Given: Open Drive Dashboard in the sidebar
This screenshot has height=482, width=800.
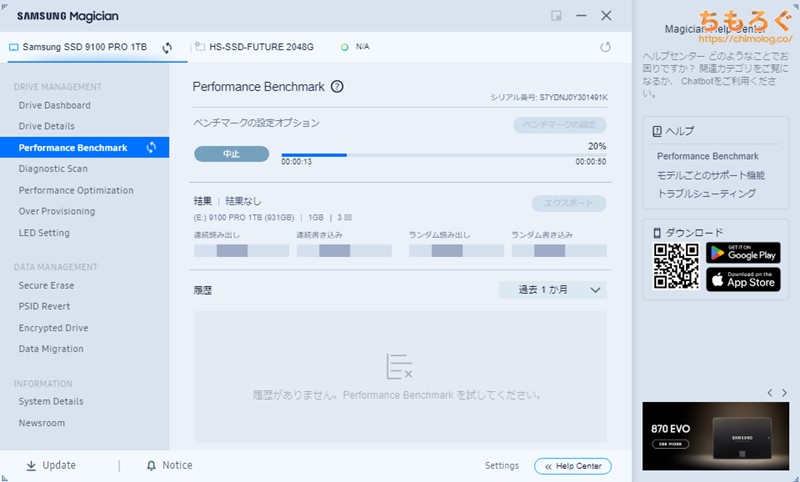Looking at the screenshot, I should (x=55, y=105).
